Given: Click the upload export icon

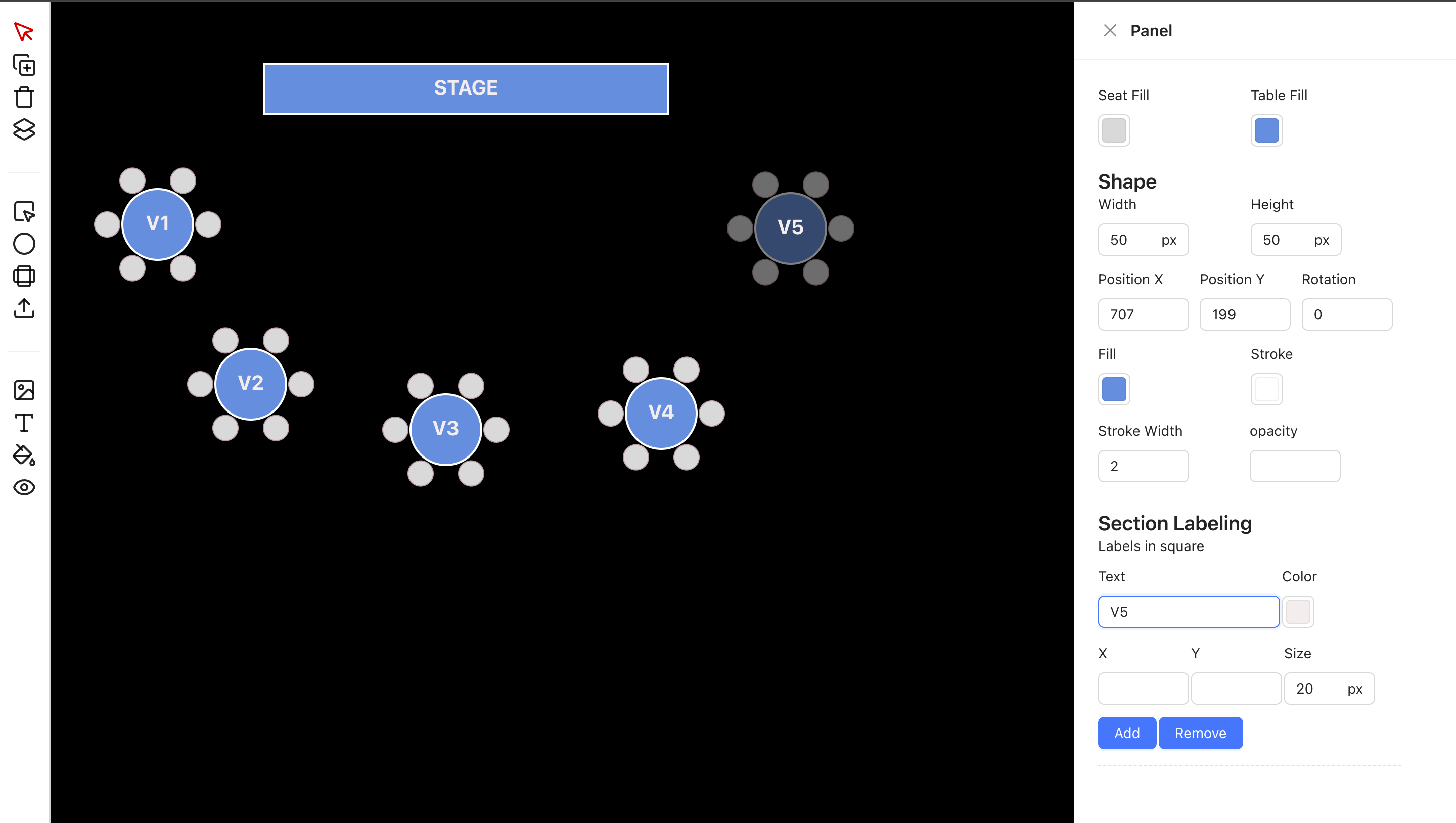Looking at the screenshot, I should pos(24,308).
